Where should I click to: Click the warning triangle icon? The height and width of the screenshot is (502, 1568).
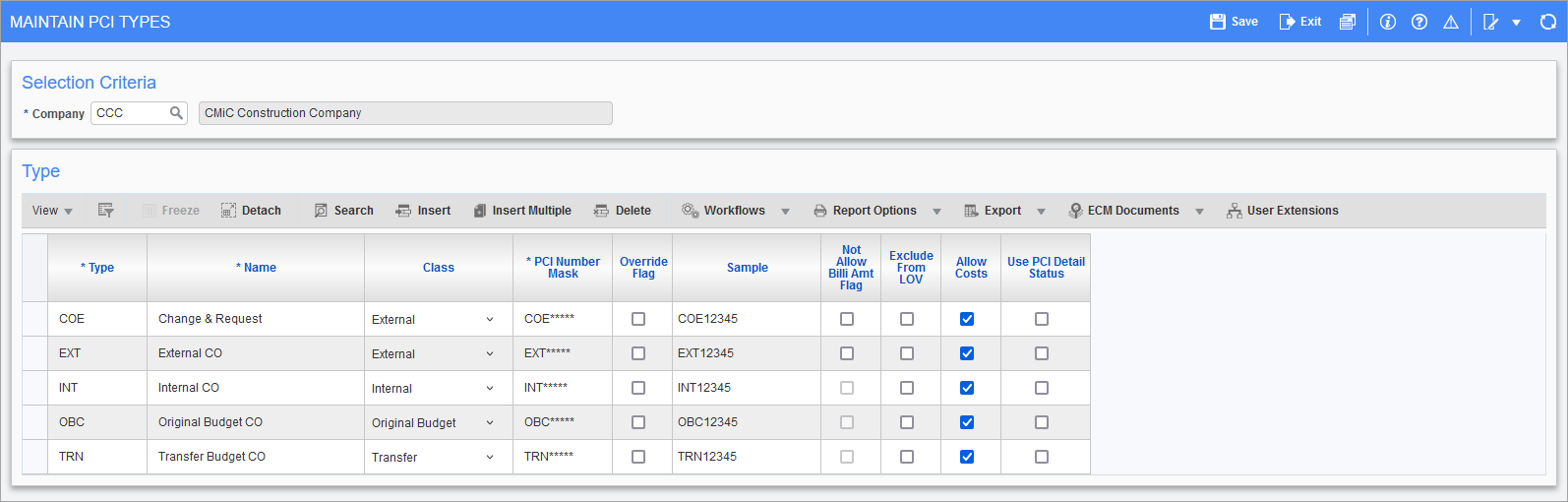[1450, 22]
